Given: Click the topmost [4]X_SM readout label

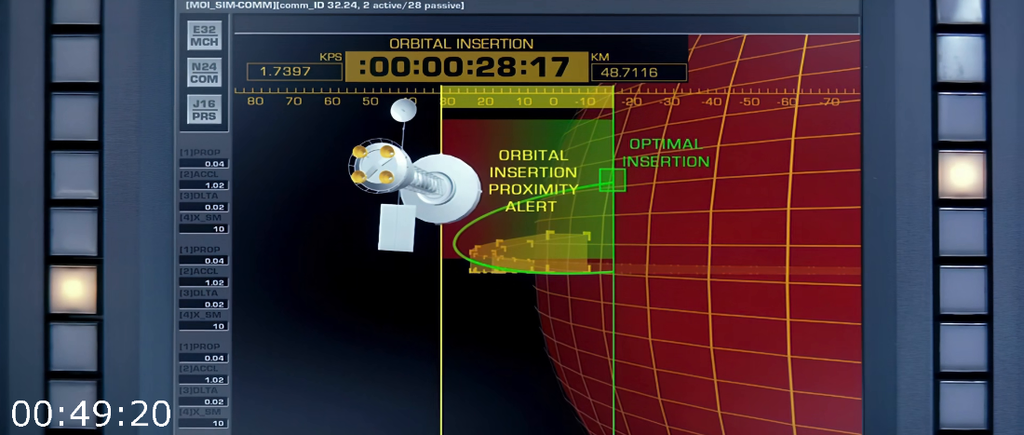Looking at the screenshot, I should (200, 218).
